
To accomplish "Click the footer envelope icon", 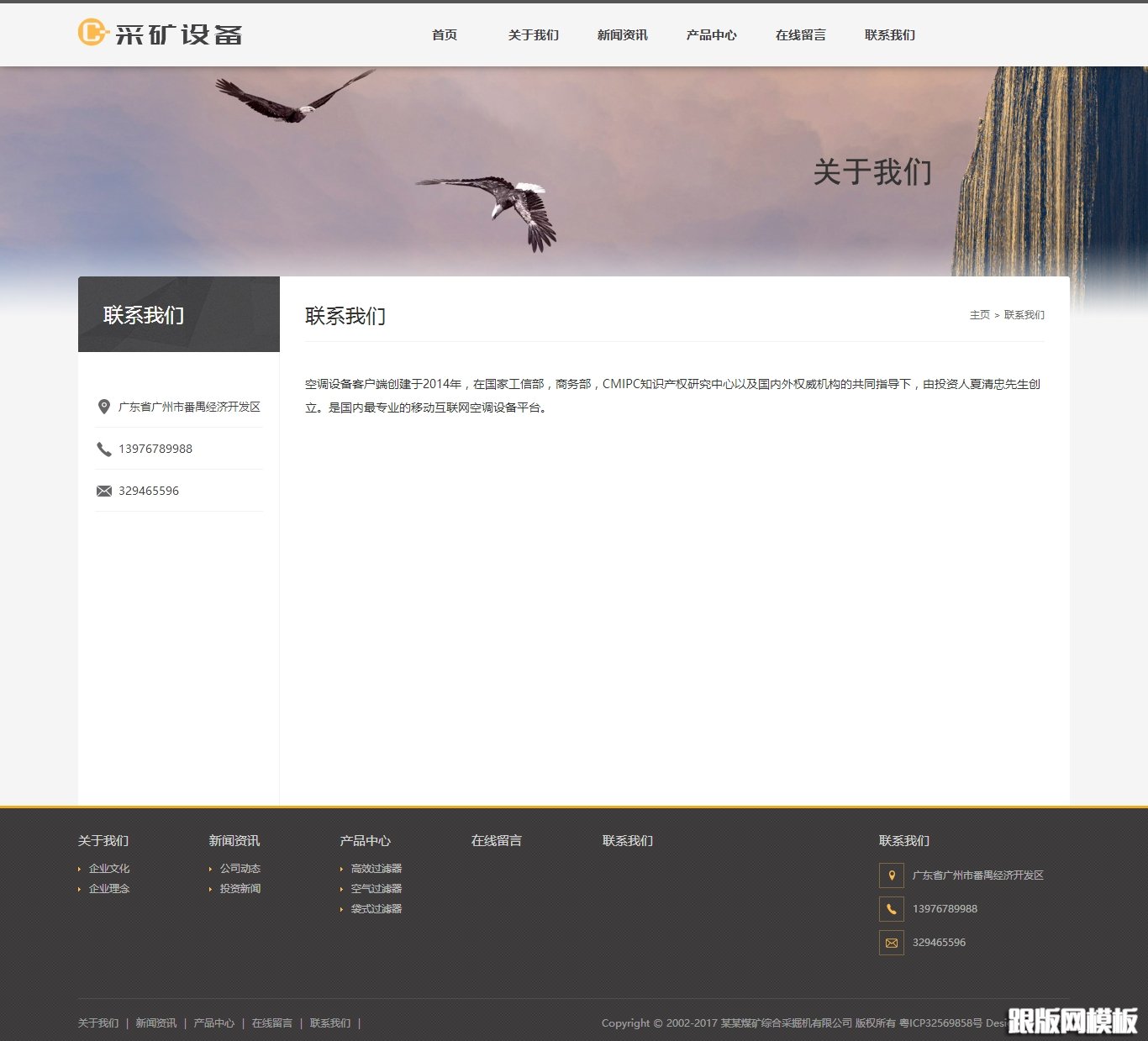I will click(x=891, y=943).
